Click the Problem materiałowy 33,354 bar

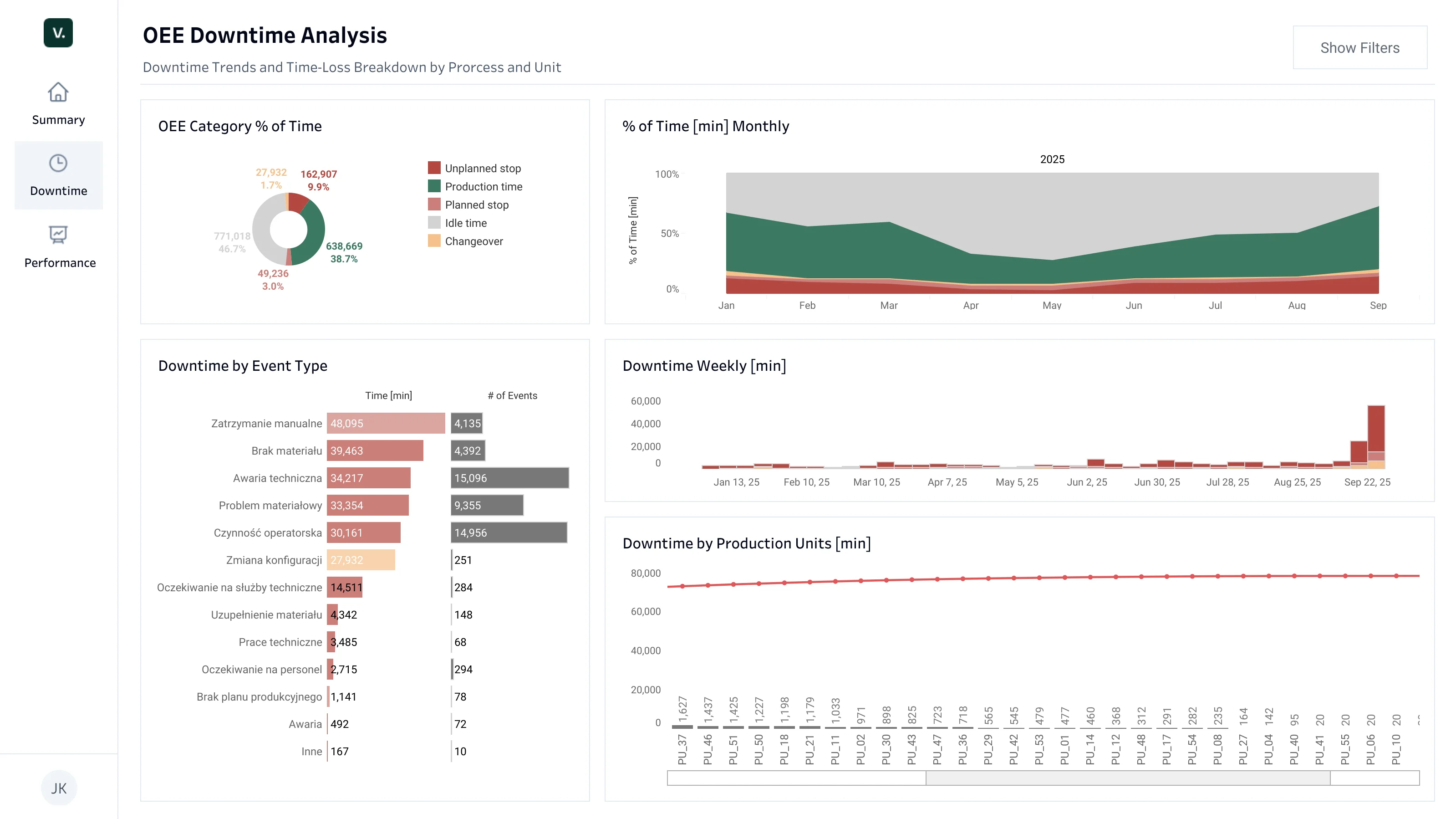coord(367,505)
